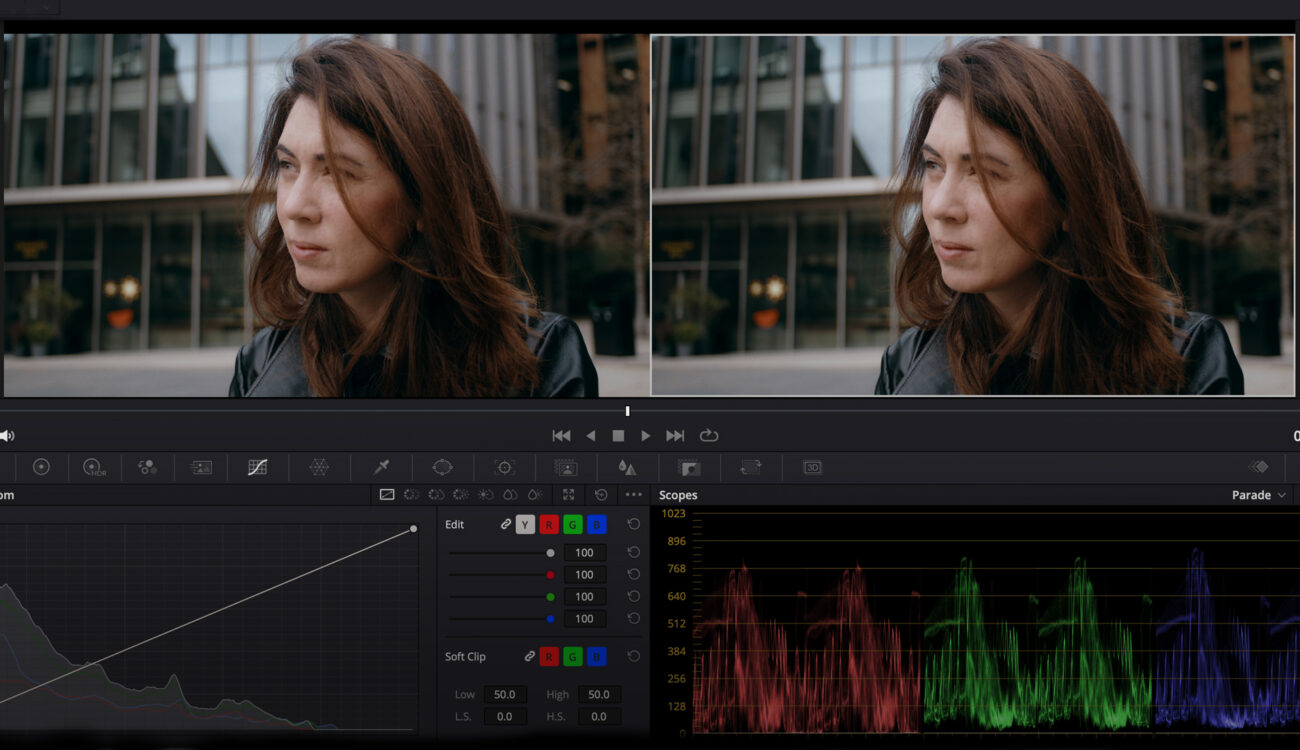1300x750 pixels.
Task: Open the Motion Effects palette
Action: tap(201, 467)
